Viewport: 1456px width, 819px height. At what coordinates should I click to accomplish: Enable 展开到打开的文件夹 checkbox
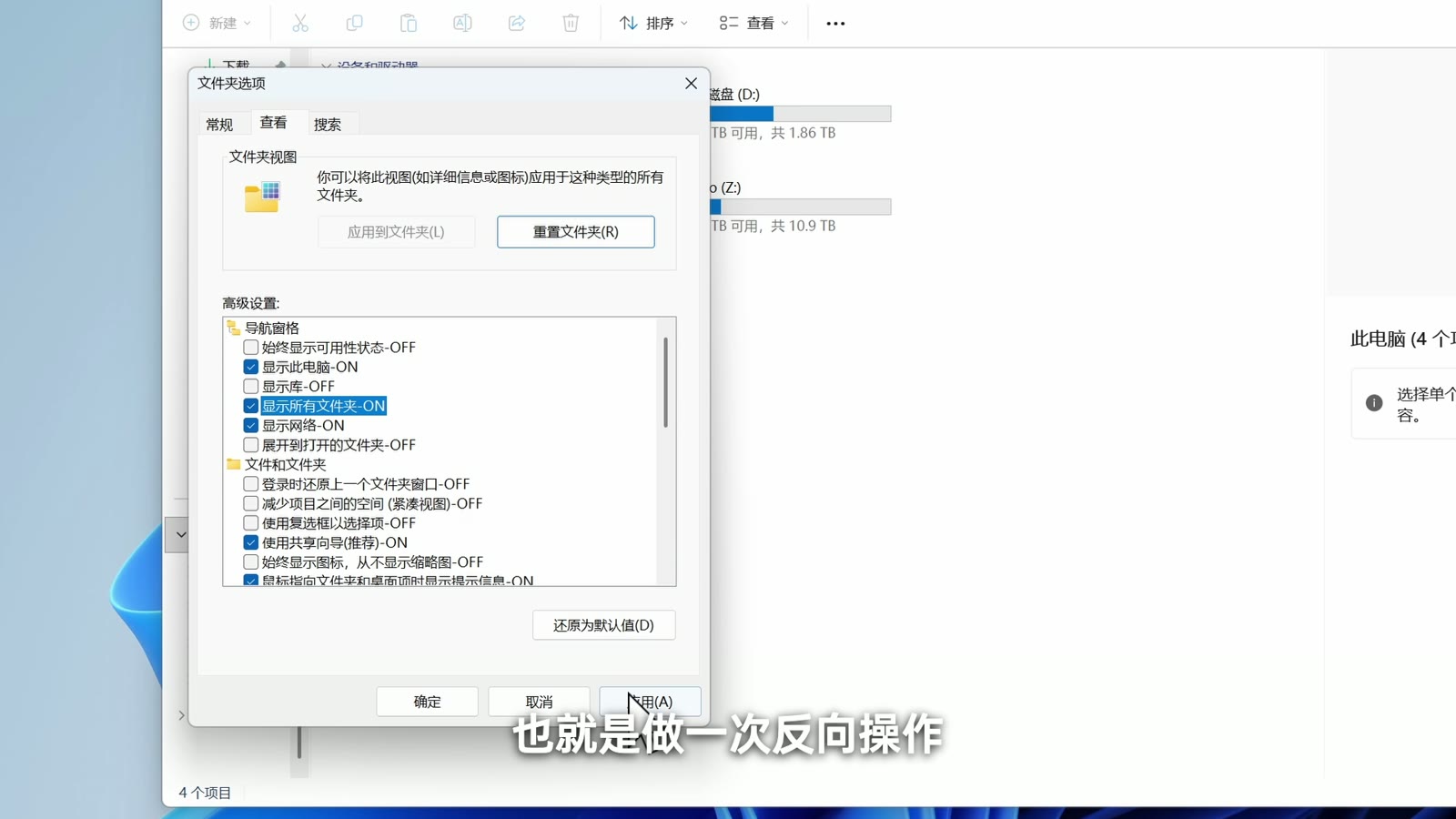point(251,445)
